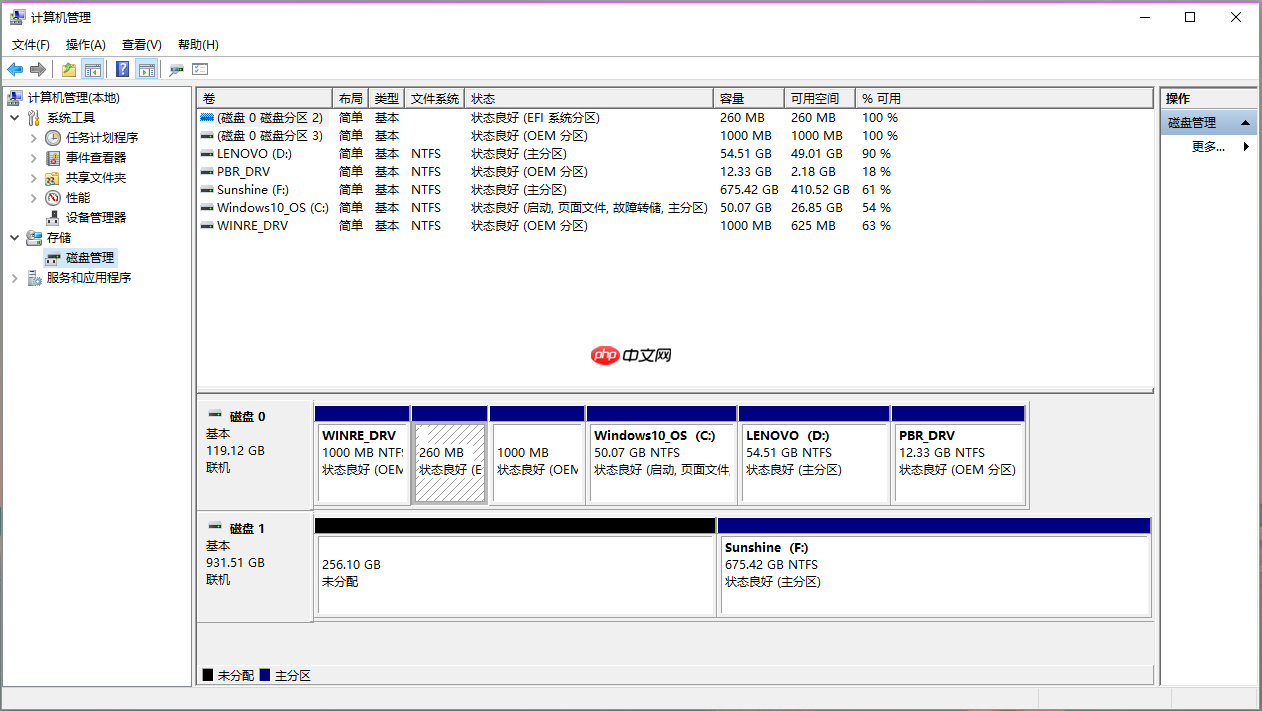Open Help with the blue question mark icon
The height and width of the screenshot is (711, 1262).
coord(122,69)
